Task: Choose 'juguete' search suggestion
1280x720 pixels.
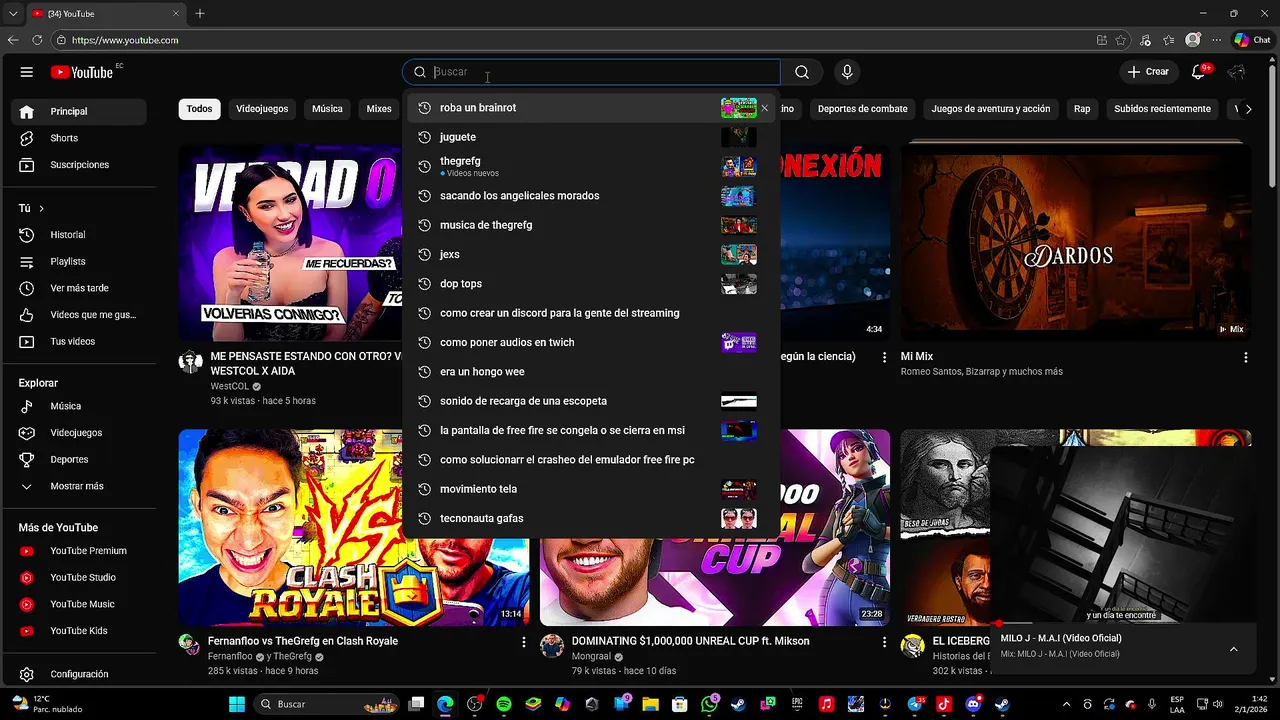Action: pyautogui.click(x=591, y=137)
